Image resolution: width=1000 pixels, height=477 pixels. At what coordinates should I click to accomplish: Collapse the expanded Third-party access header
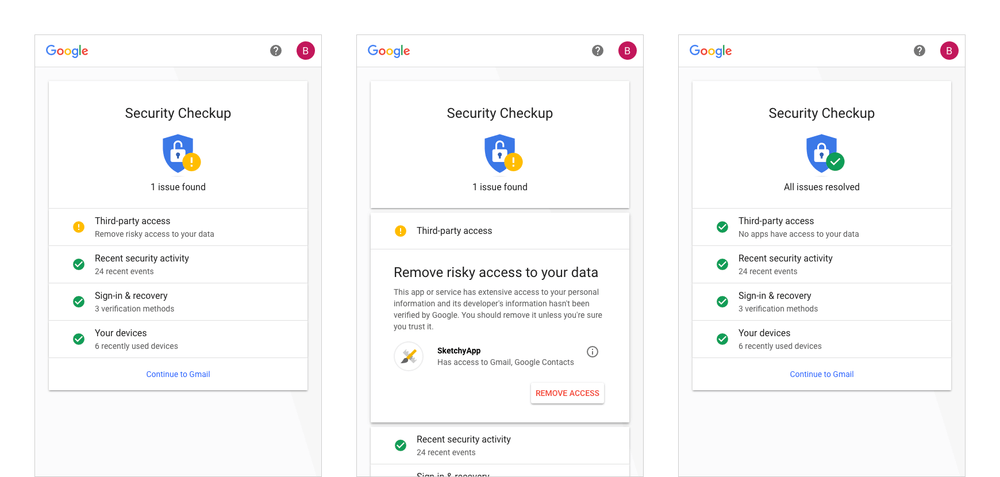click(500, 231)
